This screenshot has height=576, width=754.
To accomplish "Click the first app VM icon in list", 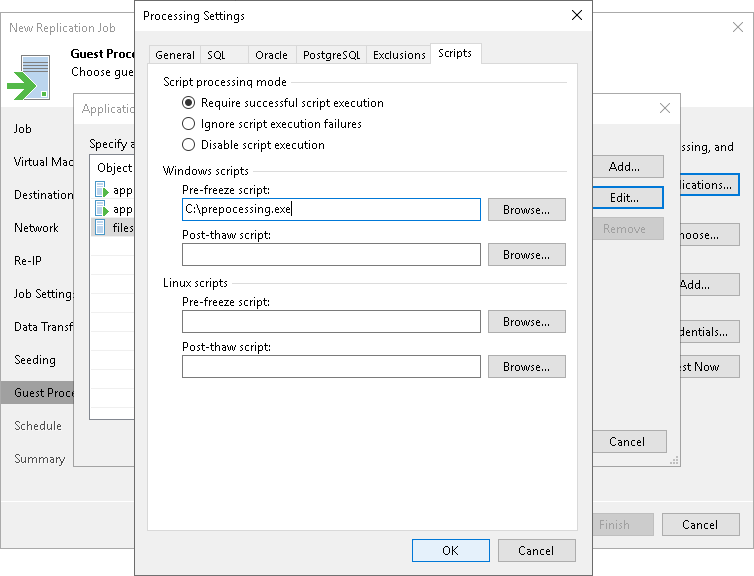I will tap(100, 189).
